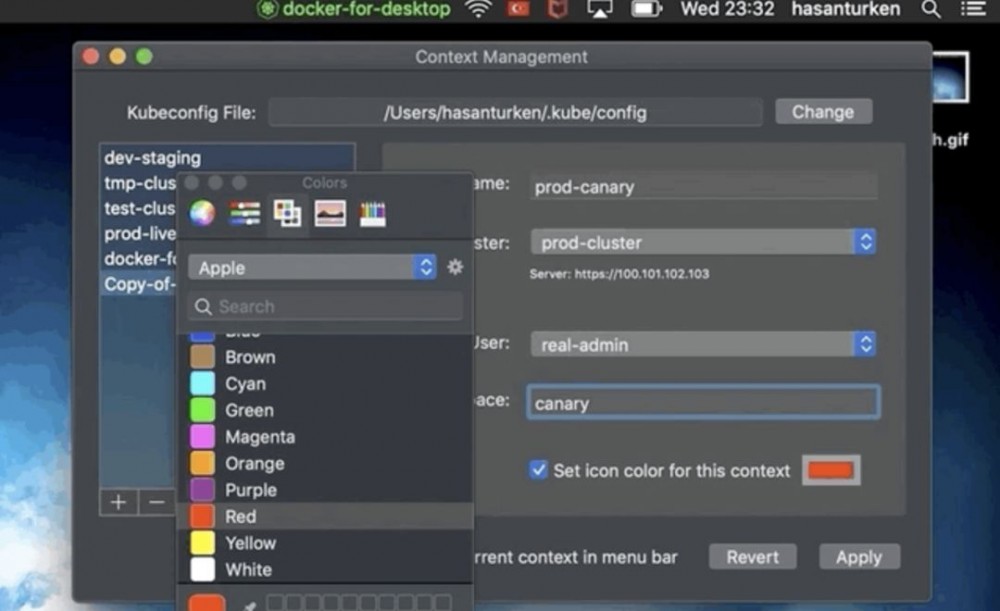Uncheck Set icon color for this context
Viewport: 1000px width, 611px height.
click(538, 470)
